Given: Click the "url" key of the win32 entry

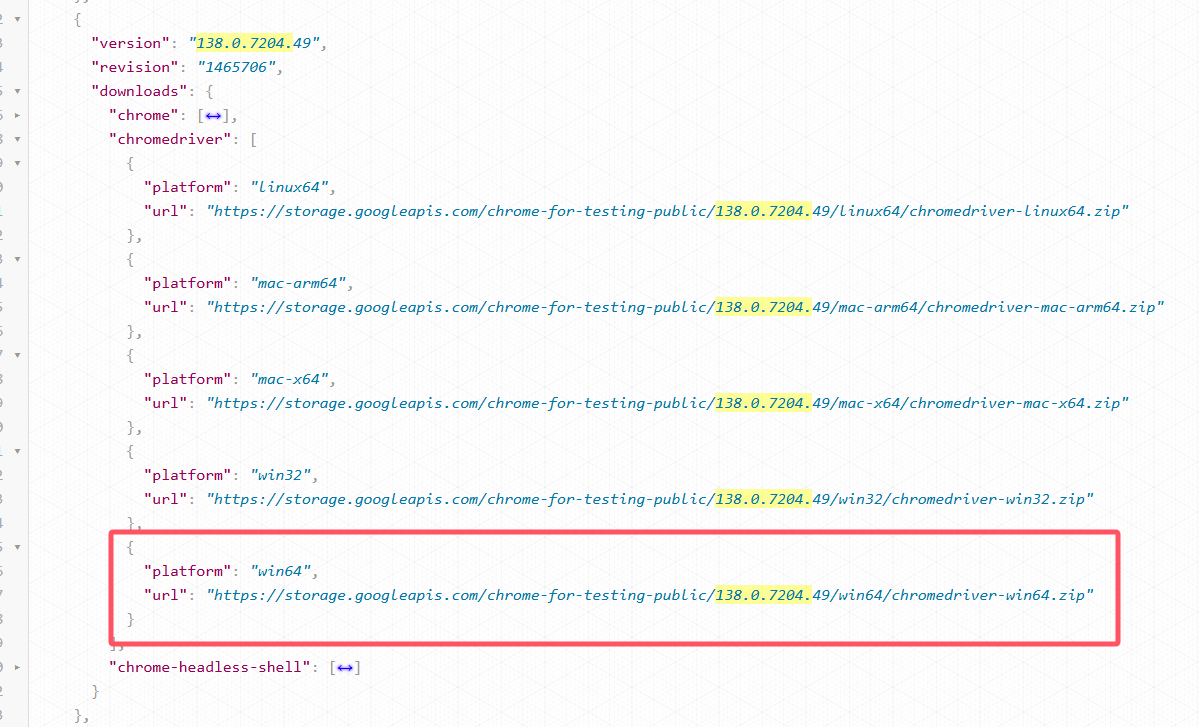Looking at the screenshot, I should click(x=166, y=499).
